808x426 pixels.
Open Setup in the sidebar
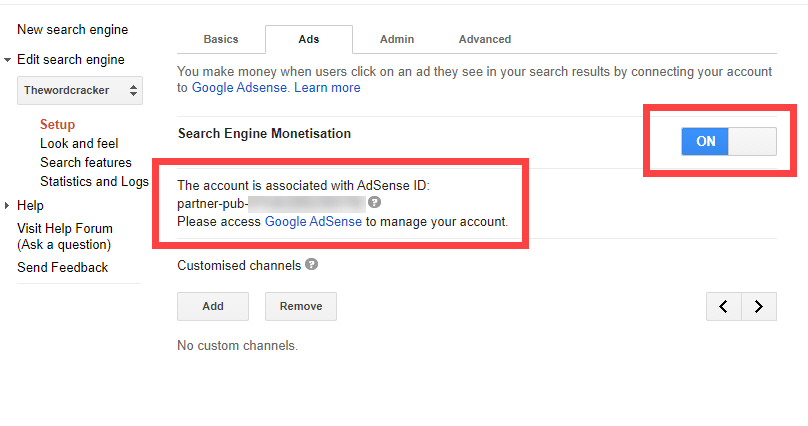tap(58, 125)
